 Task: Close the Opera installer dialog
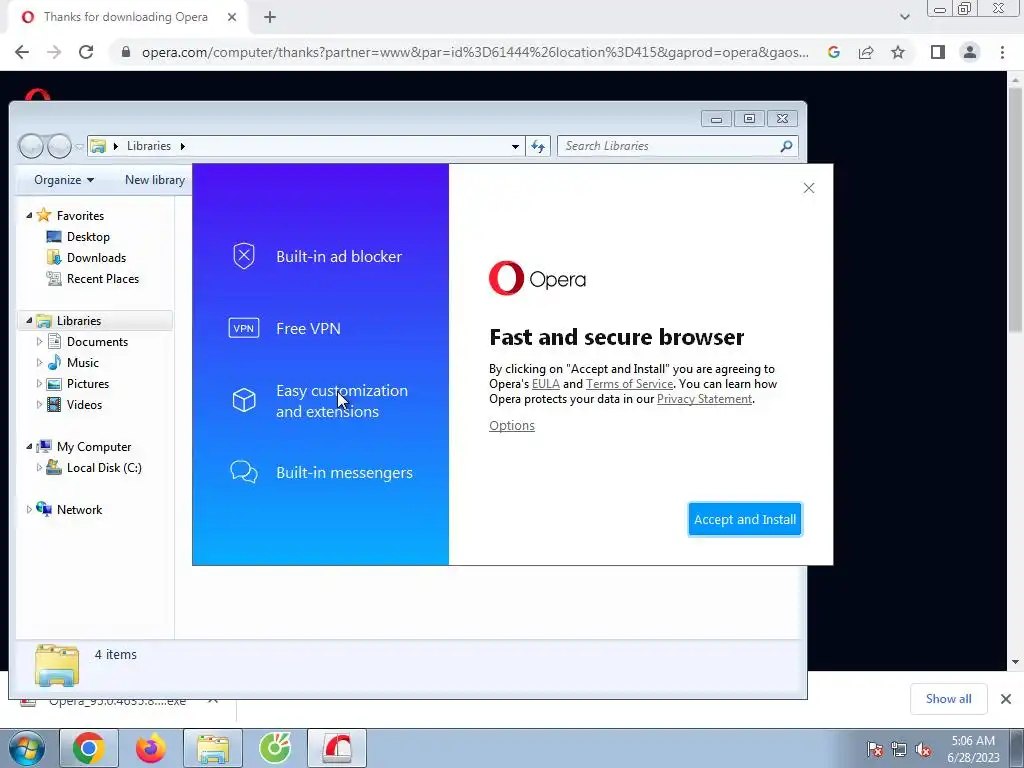pos(808,188)
